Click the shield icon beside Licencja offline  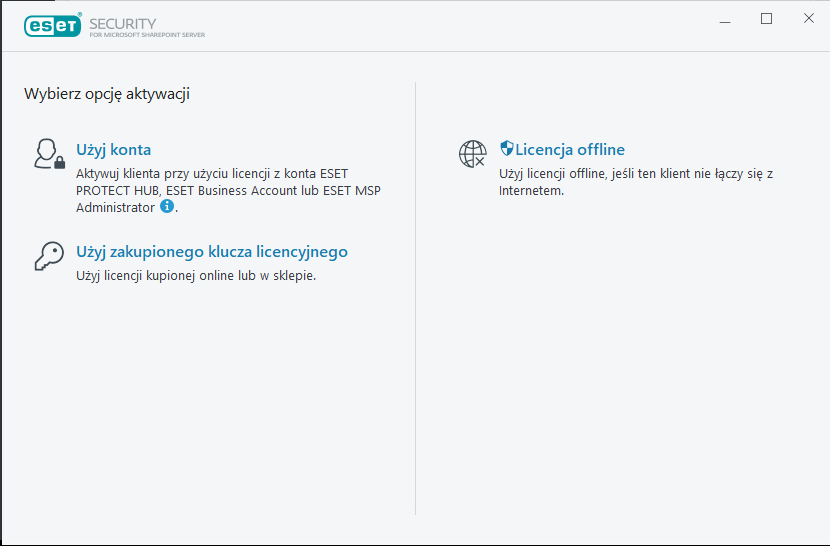[507, 148]
